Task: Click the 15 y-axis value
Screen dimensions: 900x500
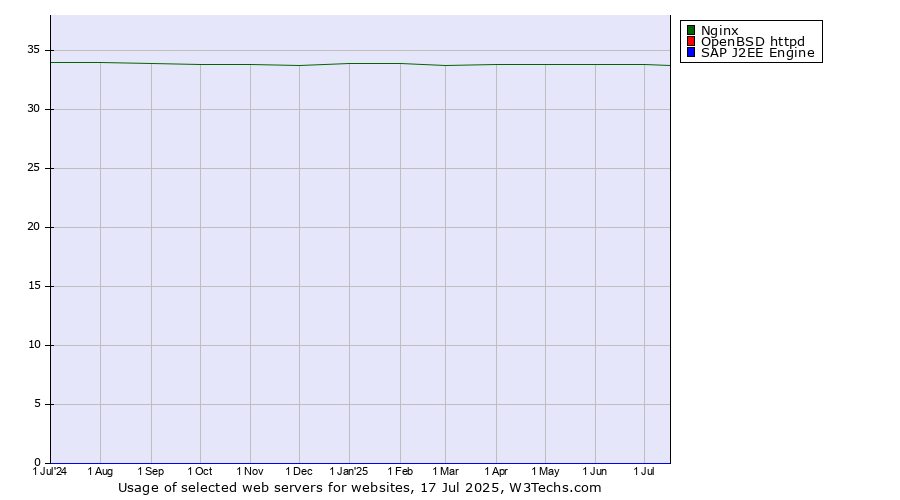Action: pos(33,285)
